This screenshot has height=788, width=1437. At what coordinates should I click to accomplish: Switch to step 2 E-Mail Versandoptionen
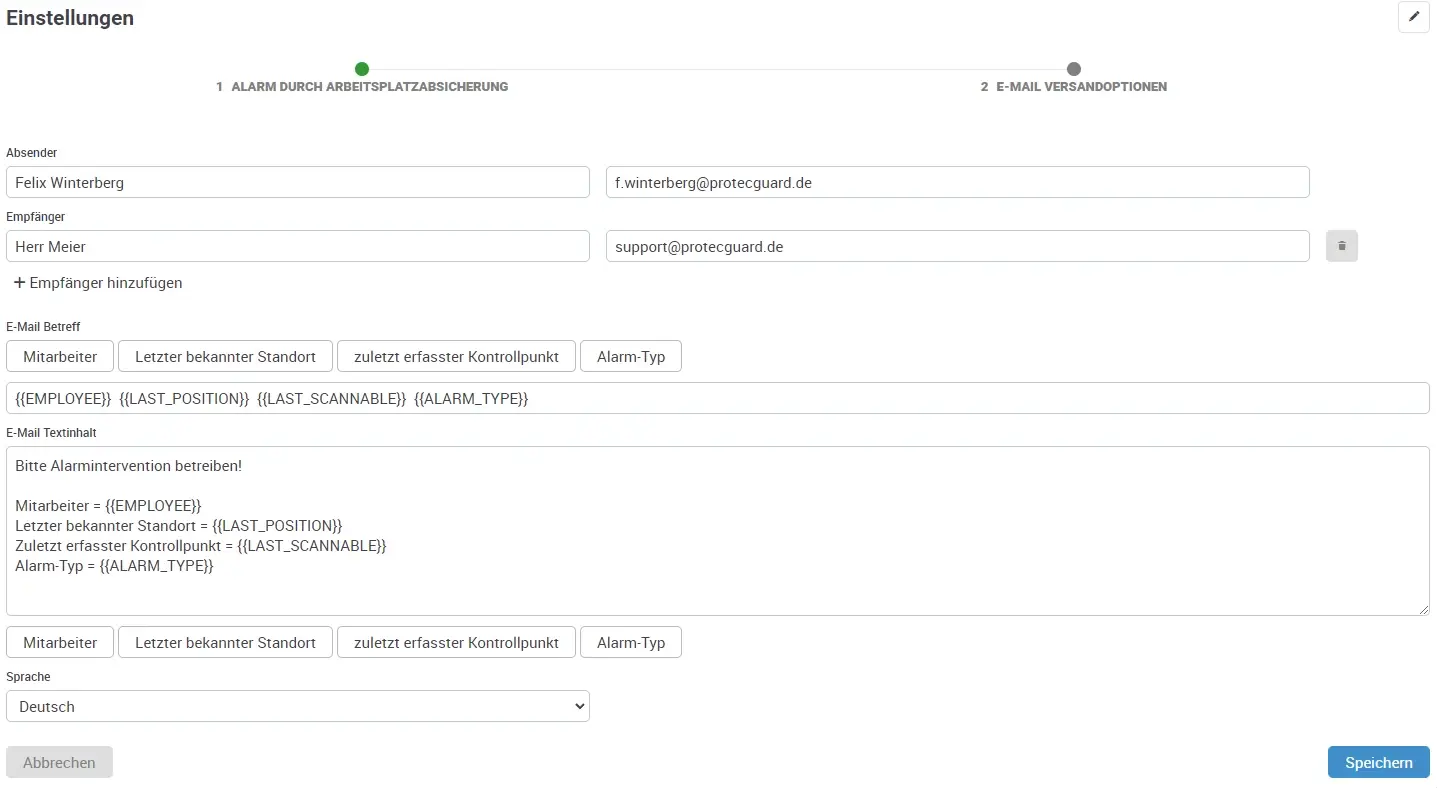pyautogui.click(x=1073, y=69)
